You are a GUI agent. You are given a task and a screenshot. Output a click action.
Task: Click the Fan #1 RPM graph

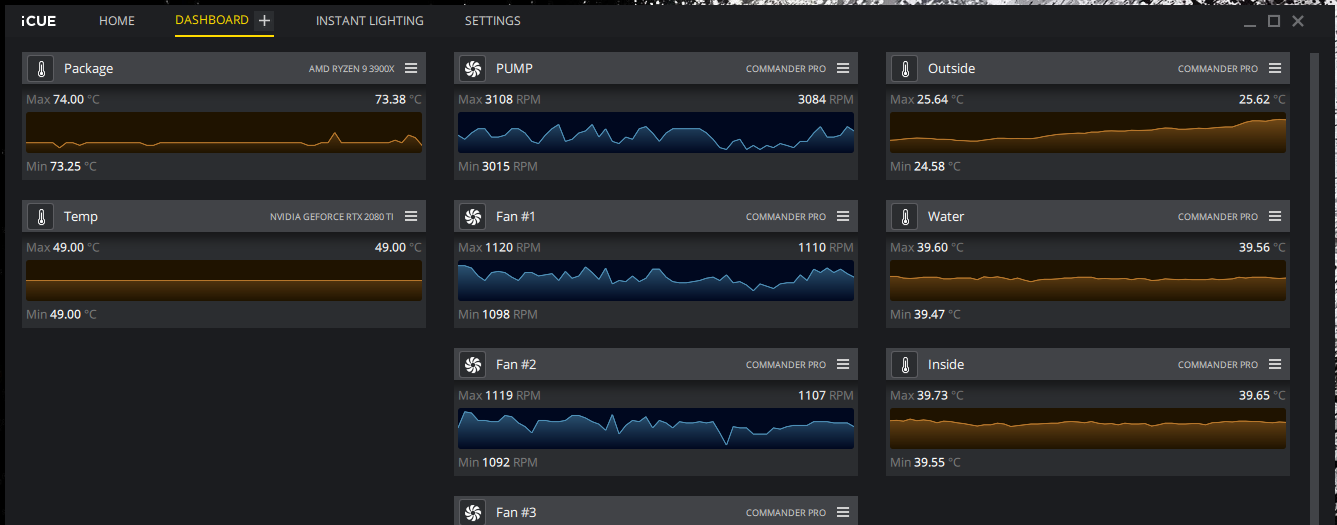[656, 280]
